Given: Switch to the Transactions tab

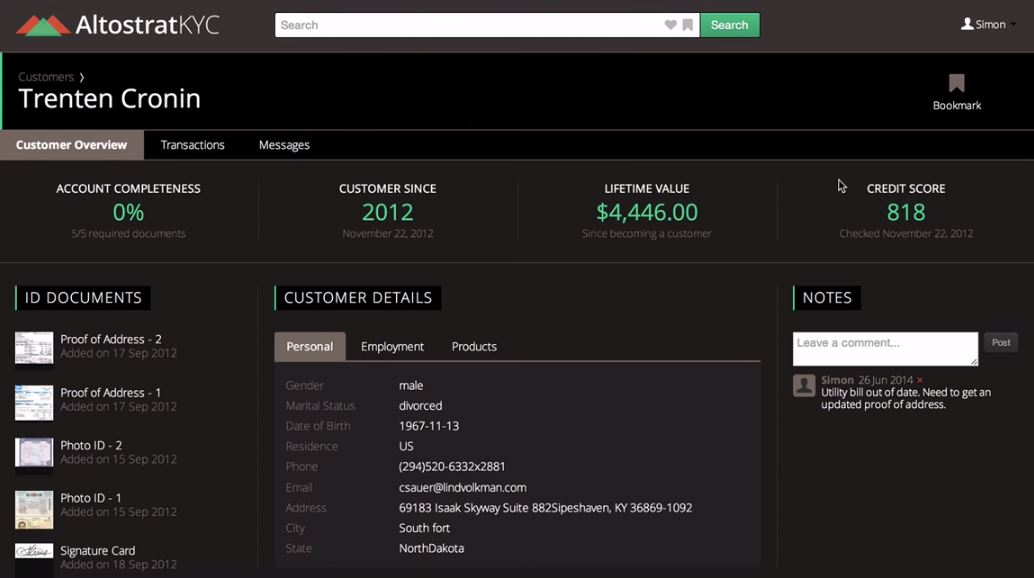Looking at the screenshot, I should click(192, 144).
